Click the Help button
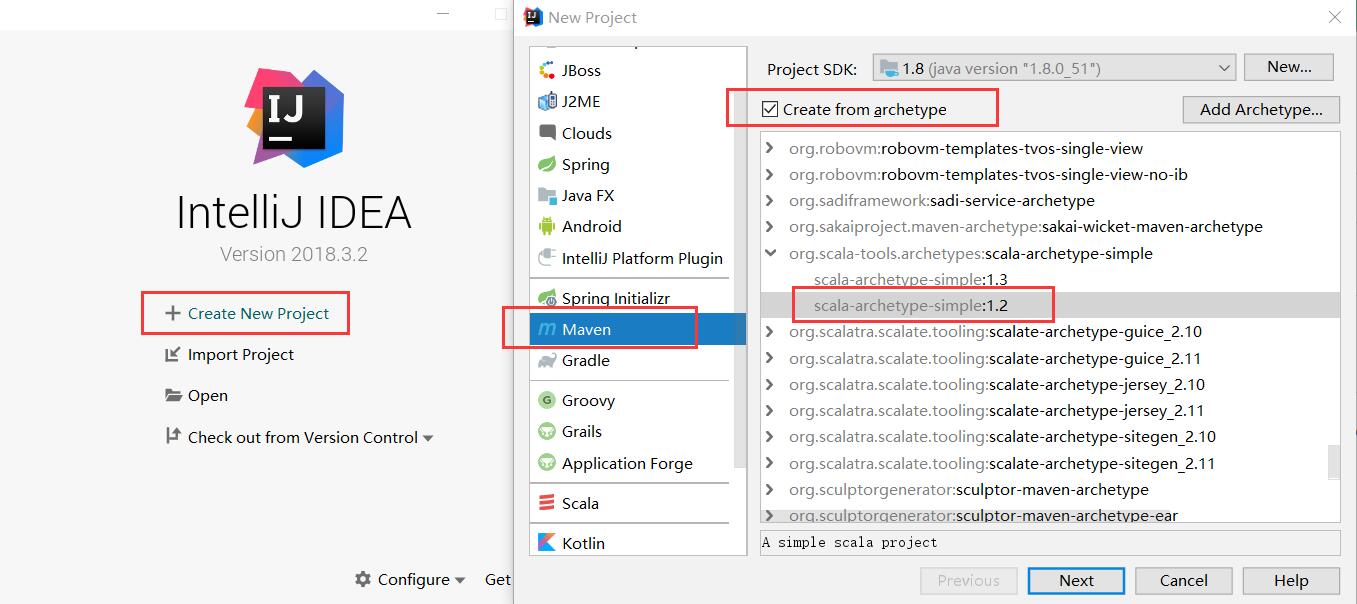This screenshot has width=1357, height=604. [1291, 580]
